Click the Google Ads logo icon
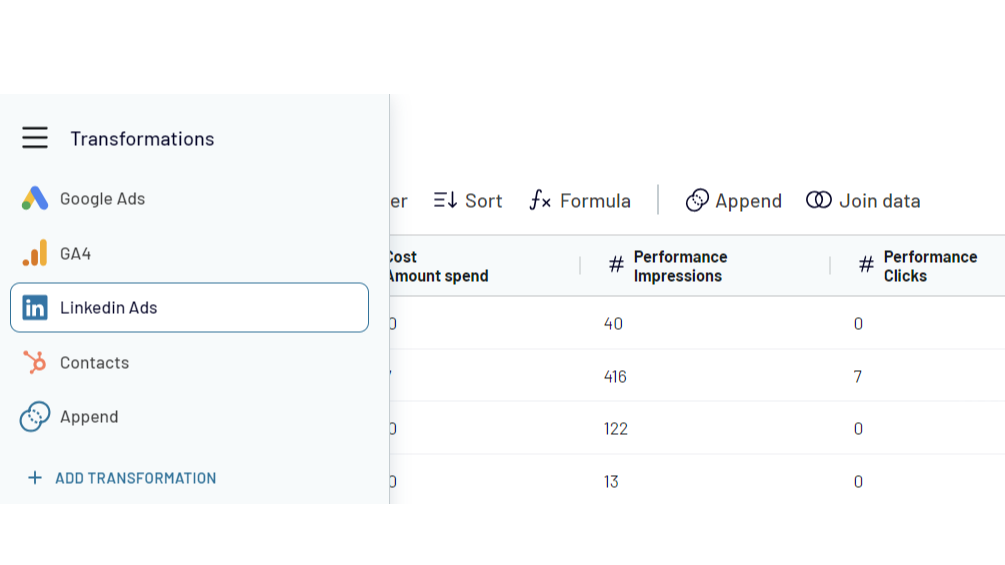The image size is (1005, 565). coord(35,199)
